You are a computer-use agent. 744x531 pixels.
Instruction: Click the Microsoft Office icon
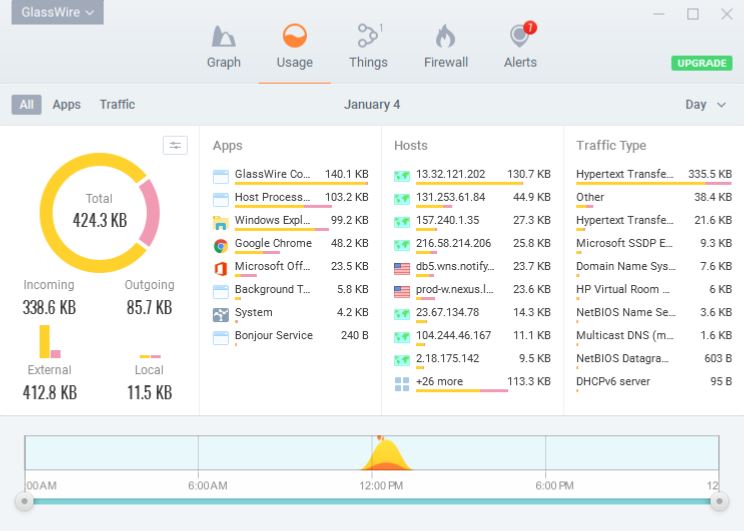pyautogui.click(x=221, y=269)
